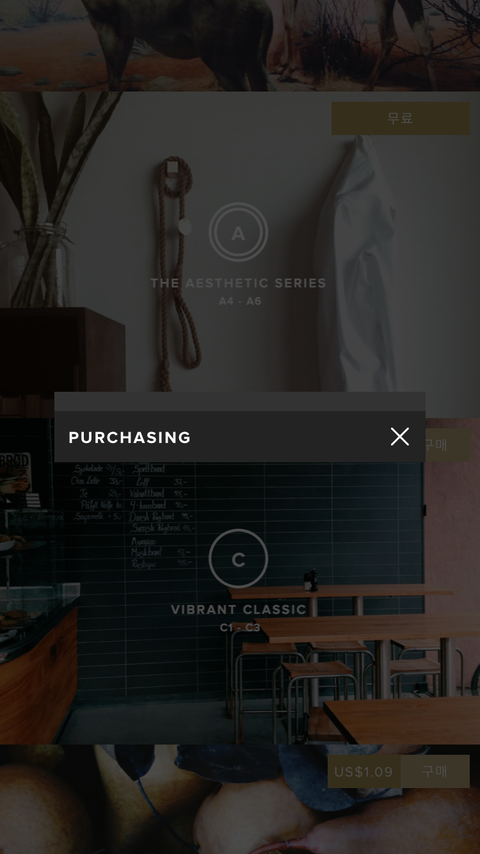Tap the 무료 button on Aesthetic Series
Viewport: 480px width, 854px height.
[x=400, y=118]
